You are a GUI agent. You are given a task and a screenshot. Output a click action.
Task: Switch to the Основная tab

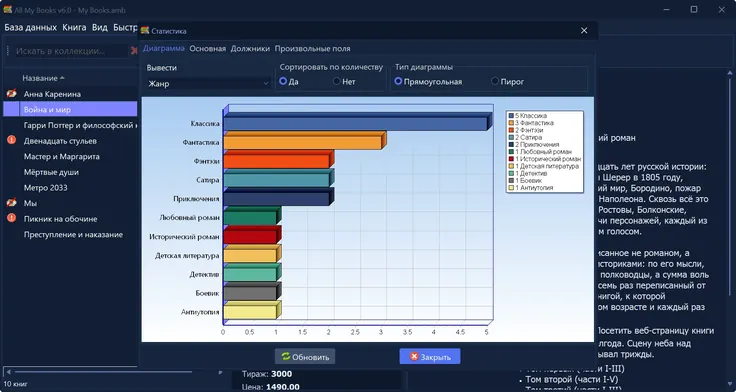click(x=207, y=48)
